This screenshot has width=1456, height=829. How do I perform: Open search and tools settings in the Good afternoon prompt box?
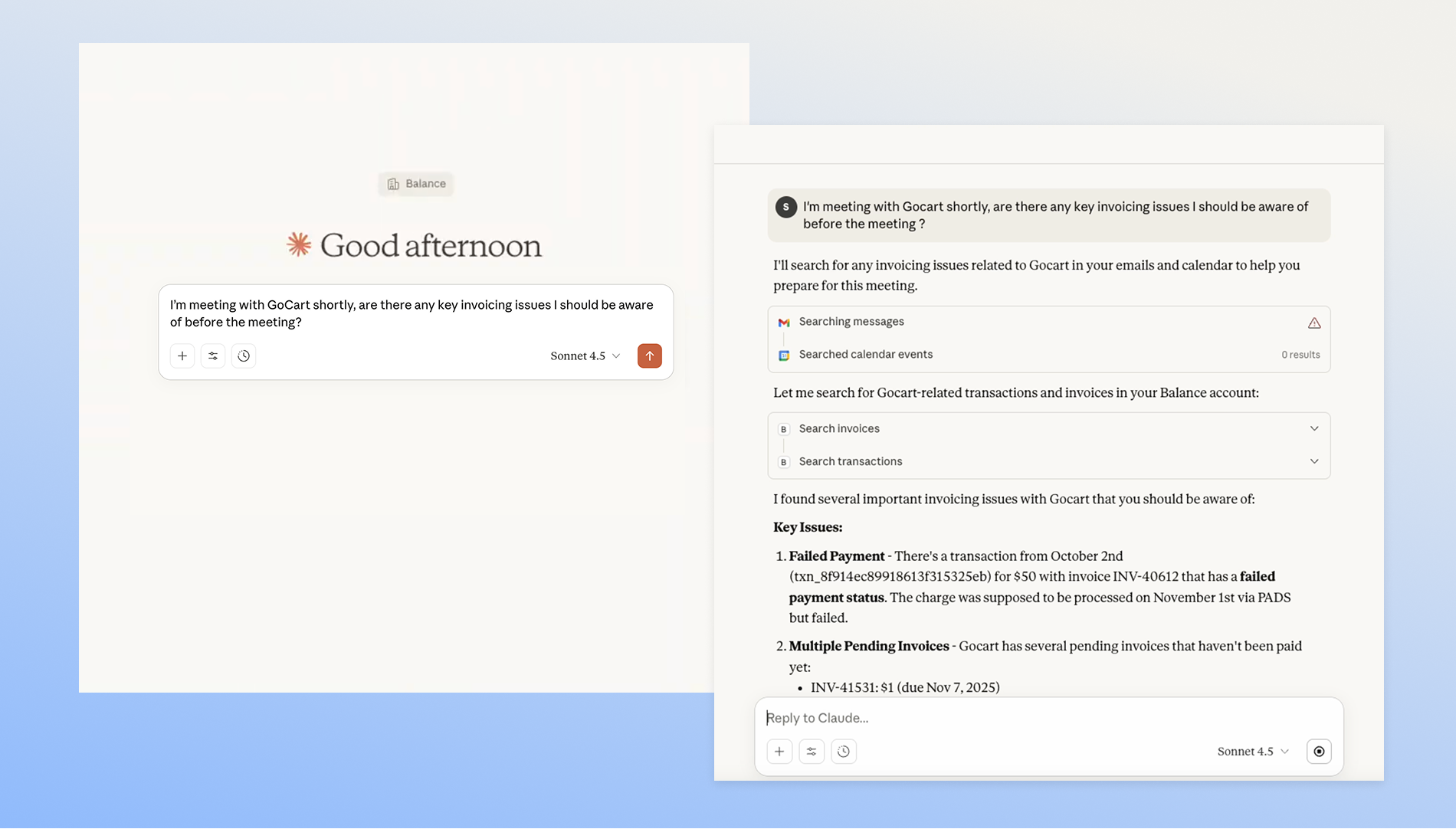coord(213,356)
